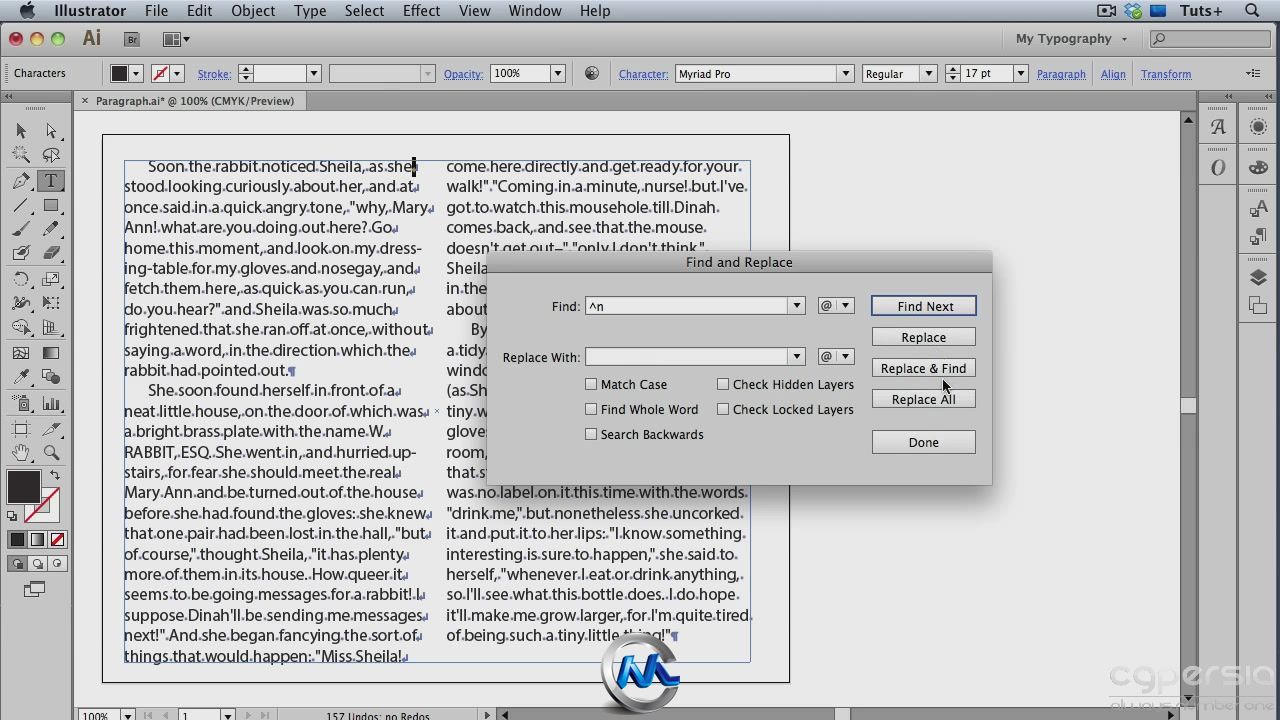
Task: Pick the Magic Wand tool
Action: pyautogui.click(x=21, y=155)
